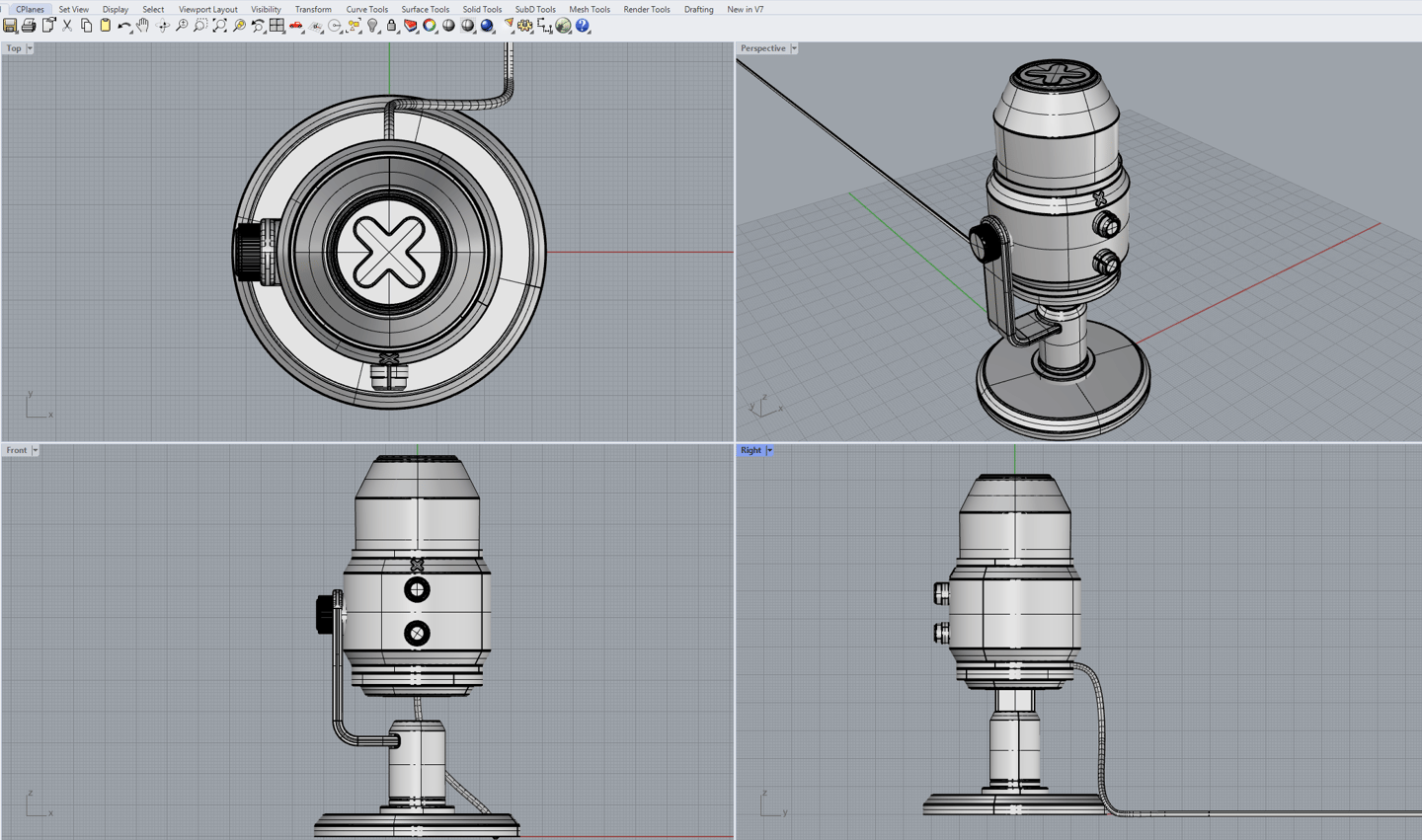This screenshot has height=840, width=1422.
Task: Activate the Right viewport by its title
Action: [x=751, y=450]
